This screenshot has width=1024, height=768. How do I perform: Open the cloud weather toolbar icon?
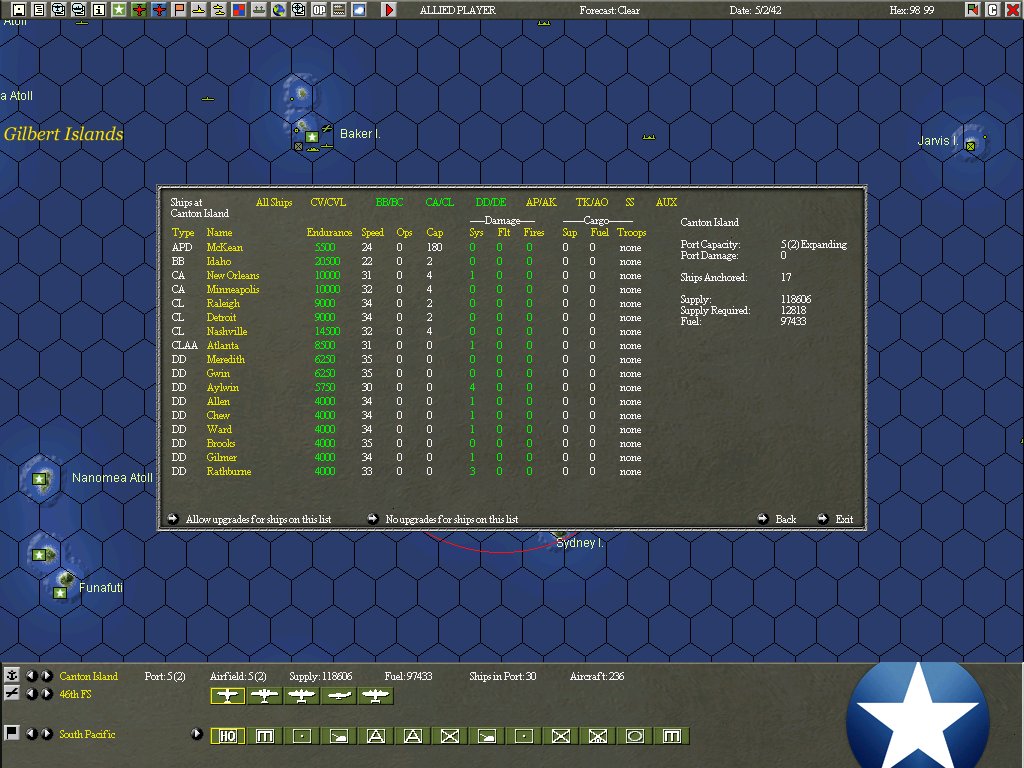point(359,9)
